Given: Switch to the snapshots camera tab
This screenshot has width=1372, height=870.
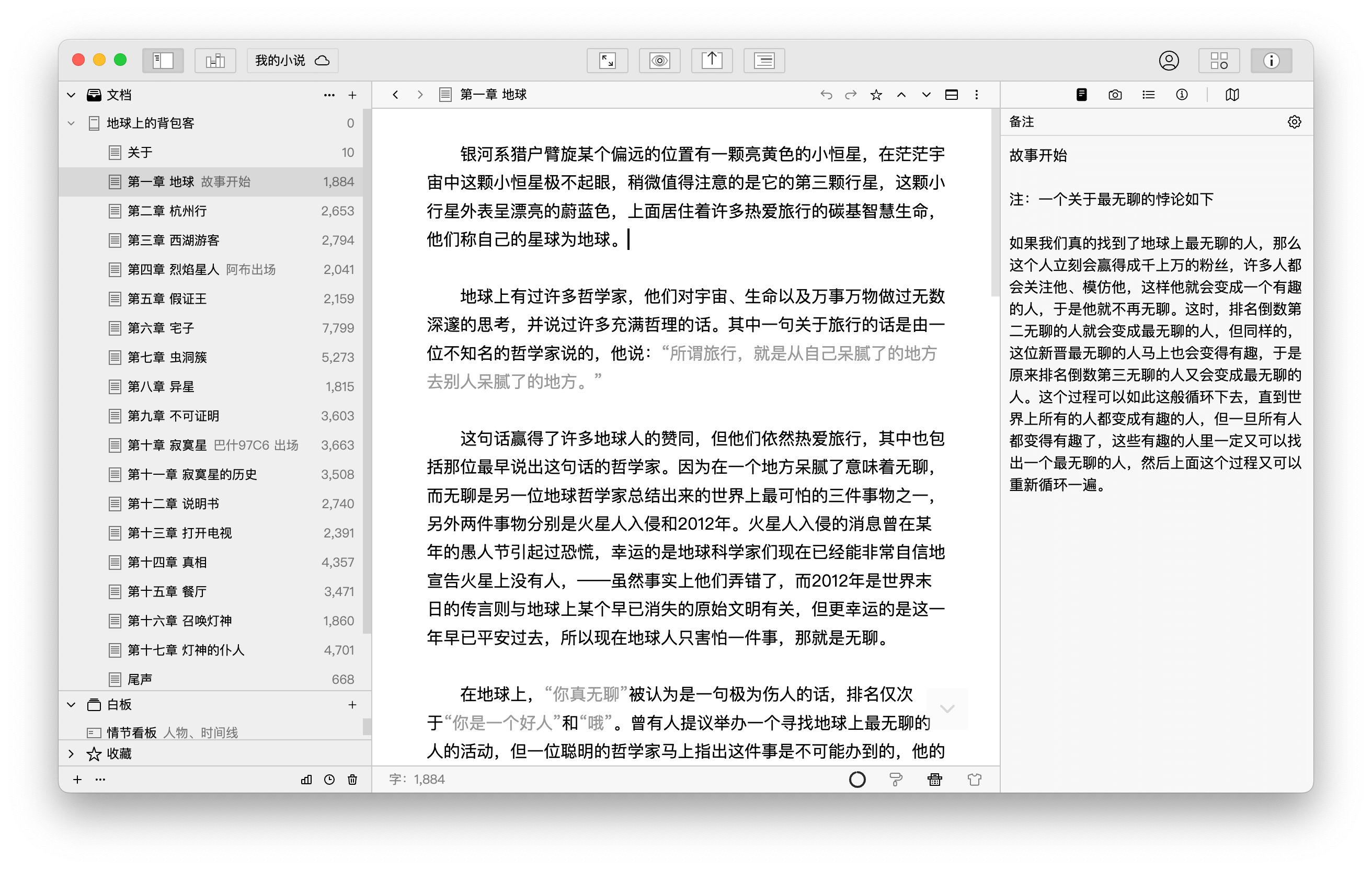Looking at the screenshot, I should point(1115,95).
